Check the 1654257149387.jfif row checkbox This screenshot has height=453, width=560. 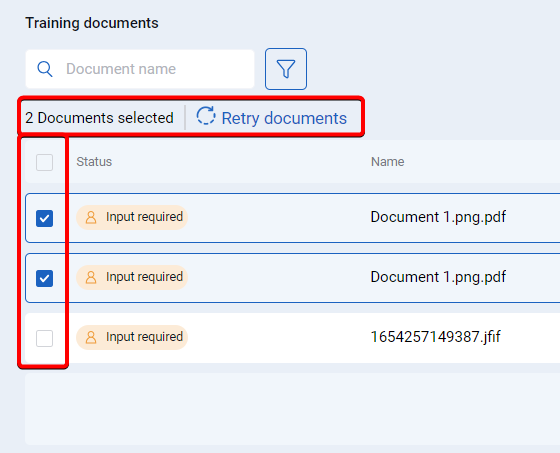45,338
